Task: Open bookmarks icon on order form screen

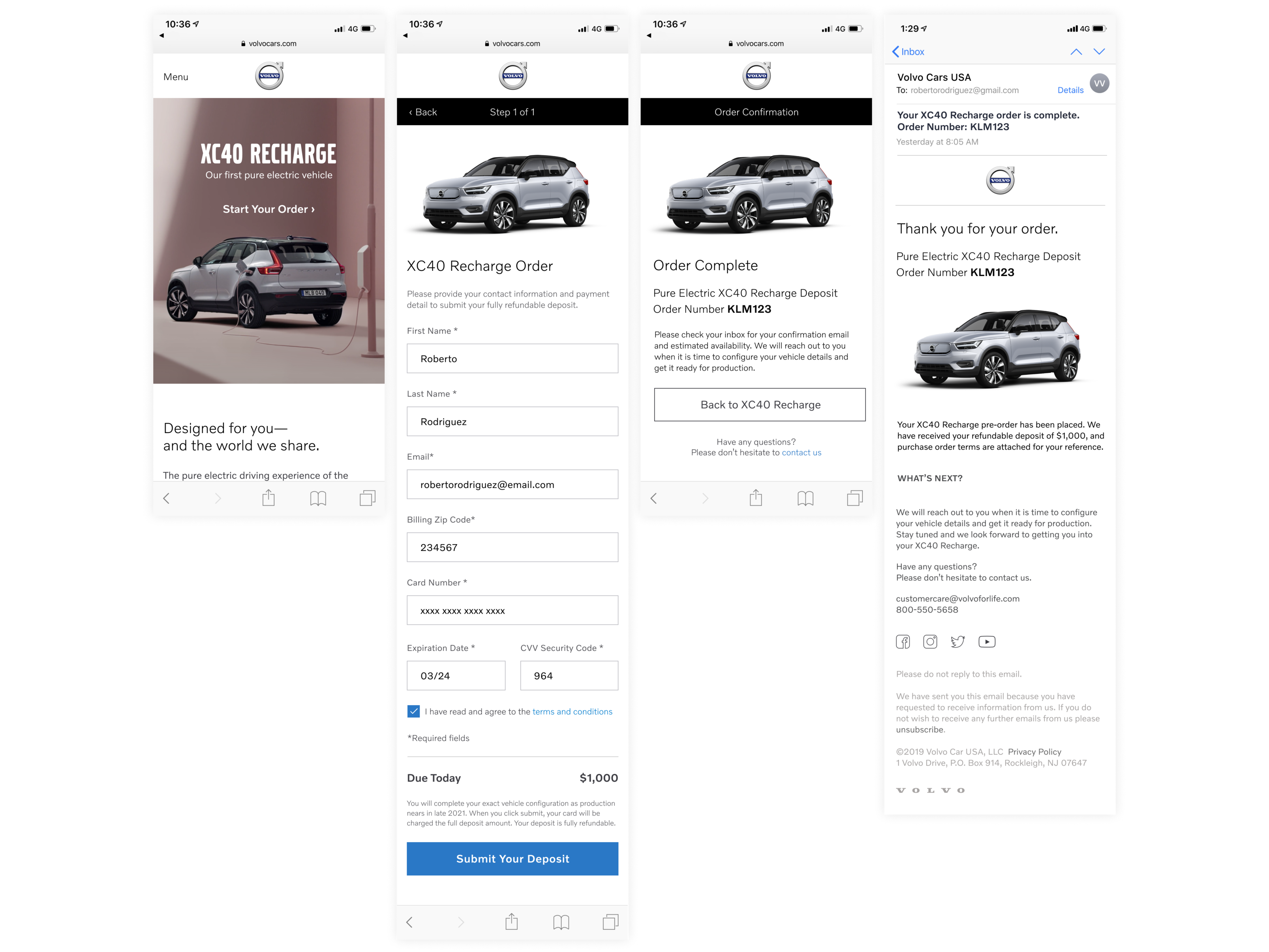Action: point(561,922)
